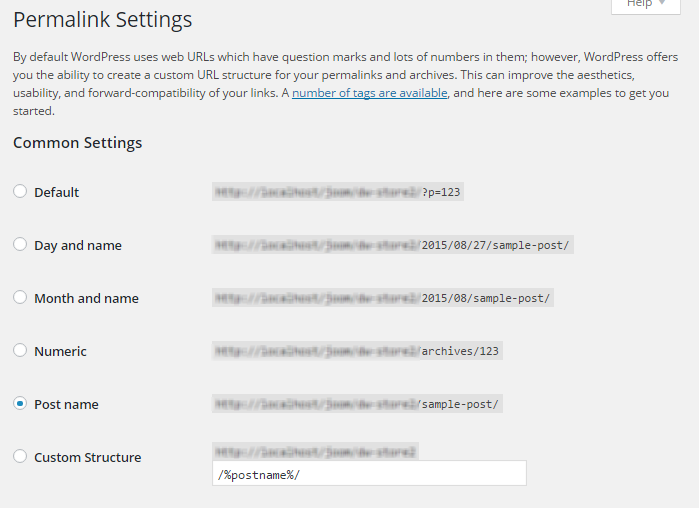Enable the Numeric permalink radio button

(x=20, y=351)
